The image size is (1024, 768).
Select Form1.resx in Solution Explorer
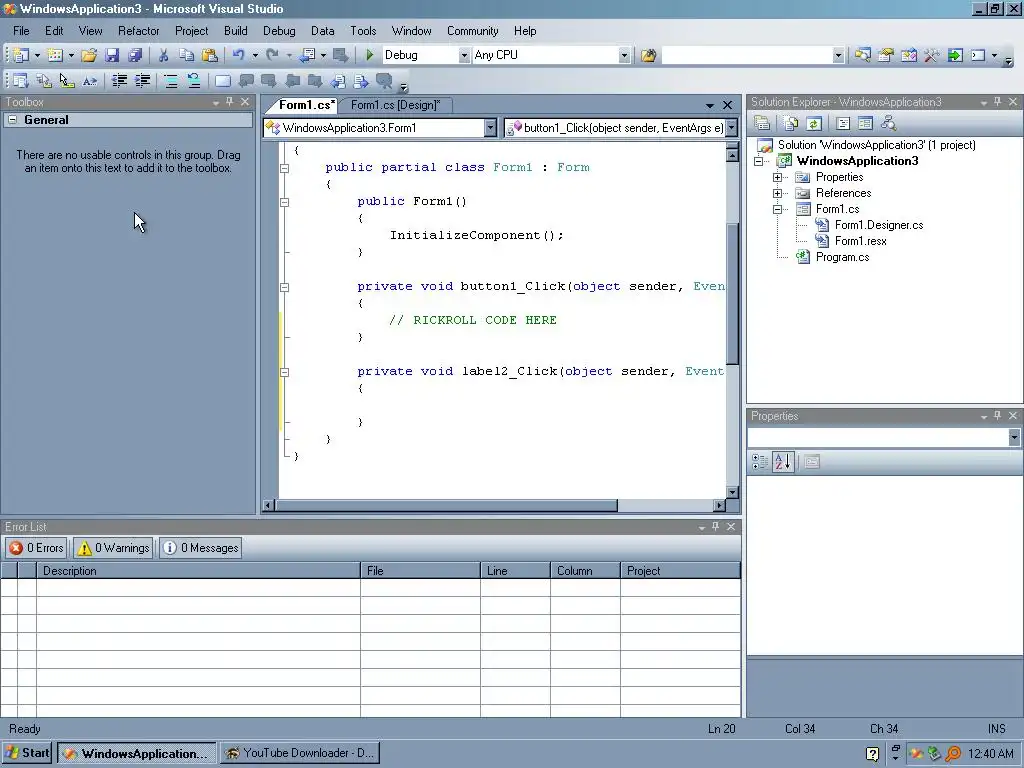coord(861,242)
